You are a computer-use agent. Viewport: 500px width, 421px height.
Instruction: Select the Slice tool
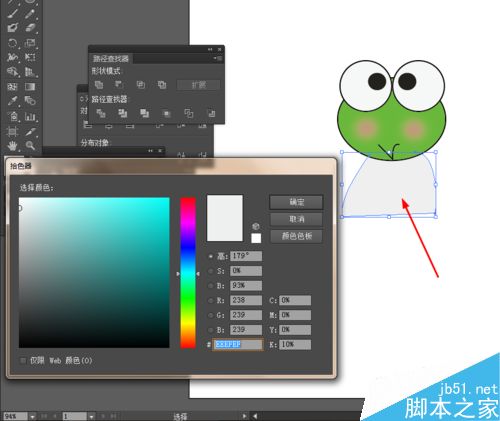30,132
